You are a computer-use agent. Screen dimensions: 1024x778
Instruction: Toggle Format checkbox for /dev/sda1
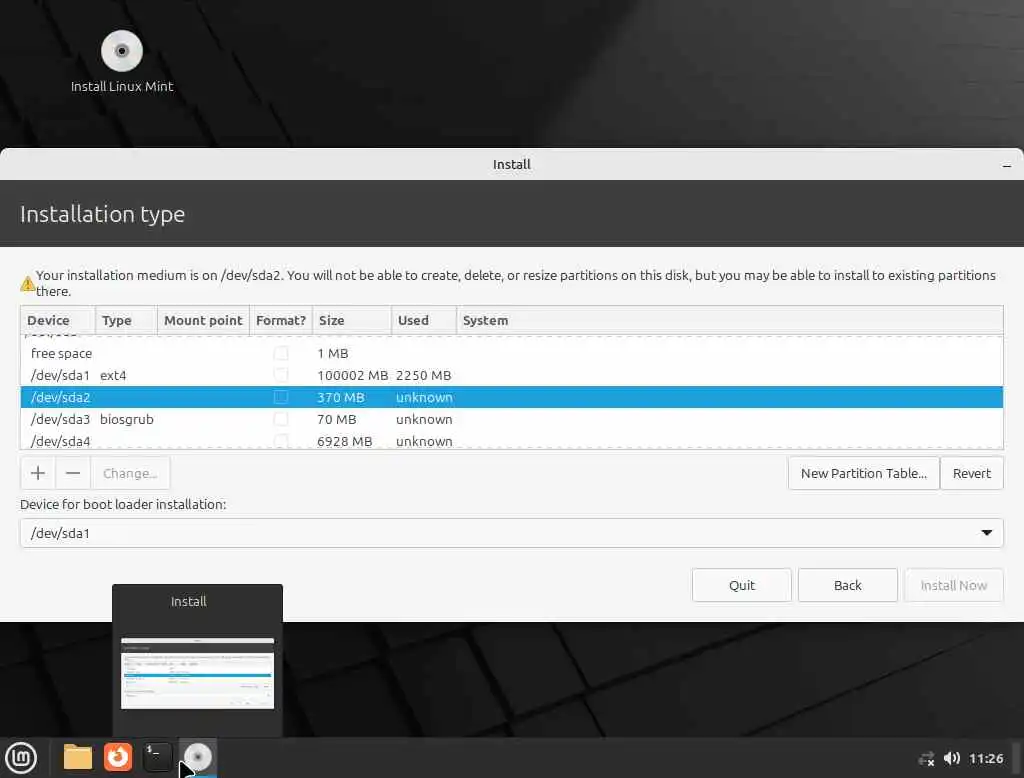(x=281, y=375)
